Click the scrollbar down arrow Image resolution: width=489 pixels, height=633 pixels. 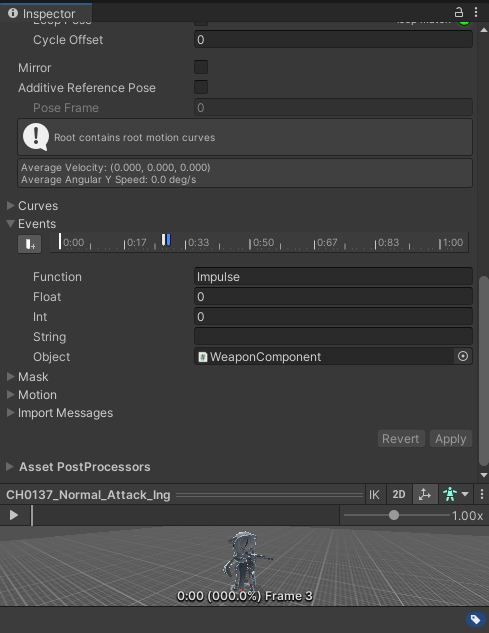pyautogui.click(x=484, y=475)
